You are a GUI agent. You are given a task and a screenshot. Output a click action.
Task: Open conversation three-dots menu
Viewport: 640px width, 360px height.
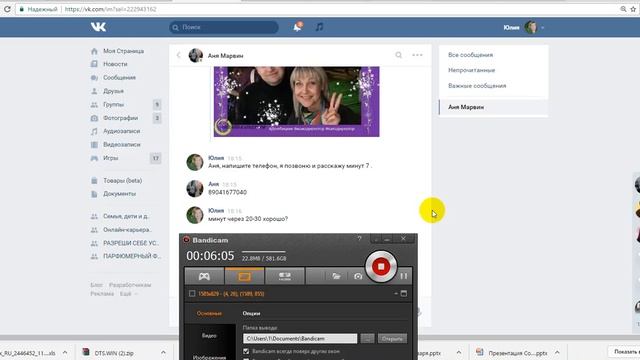click(417, 55)
